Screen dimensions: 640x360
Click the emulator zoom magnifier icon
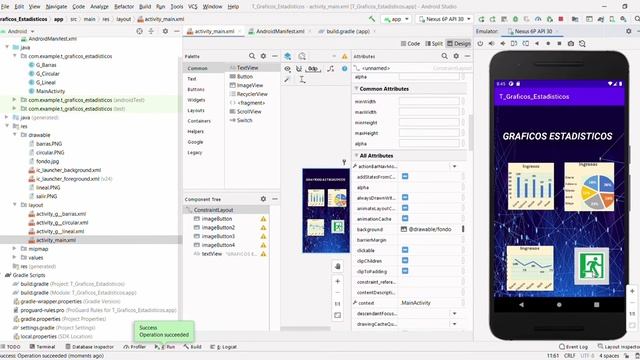582,43
